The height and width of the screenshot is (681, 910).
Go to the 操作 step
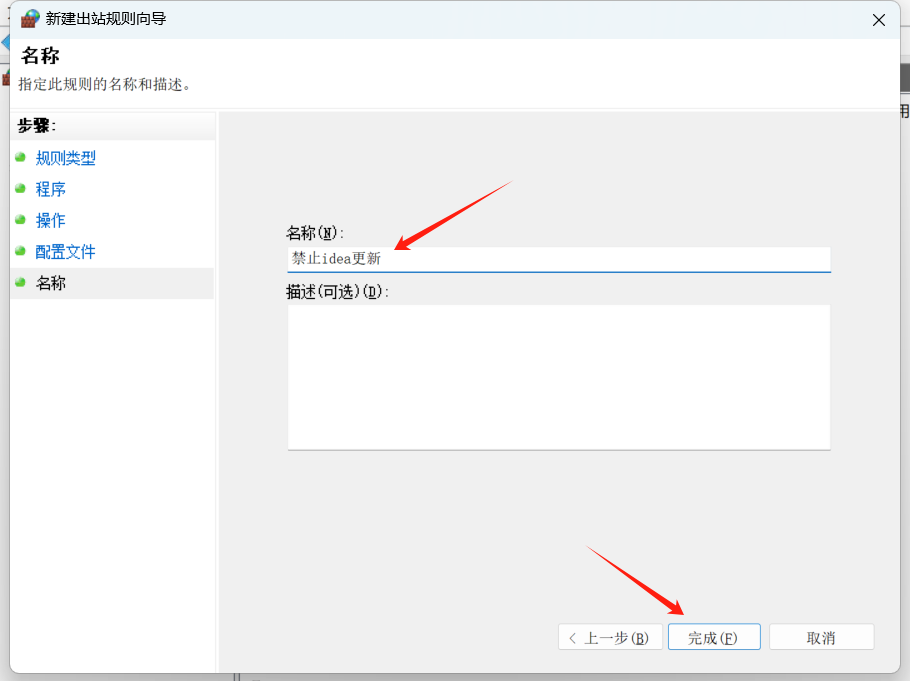(x=50, y=221)
